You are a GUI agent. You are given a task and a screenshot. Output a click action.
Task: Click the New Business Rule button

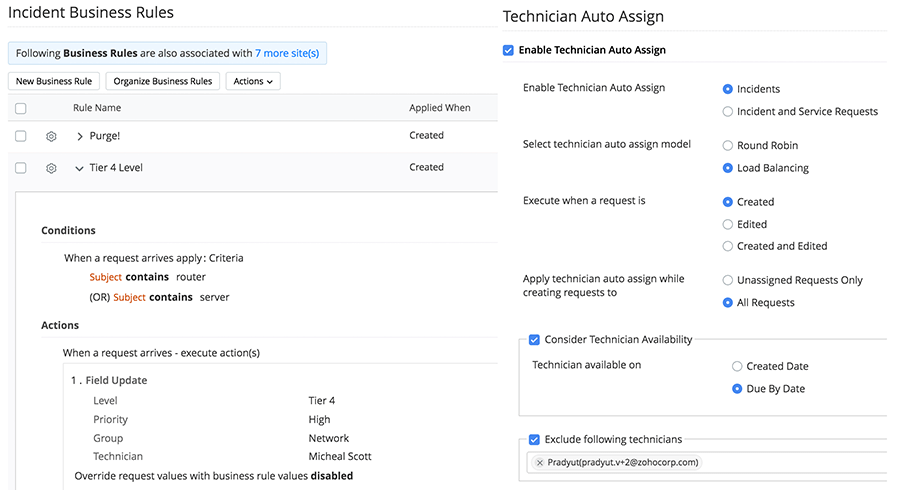click(54, 81)
